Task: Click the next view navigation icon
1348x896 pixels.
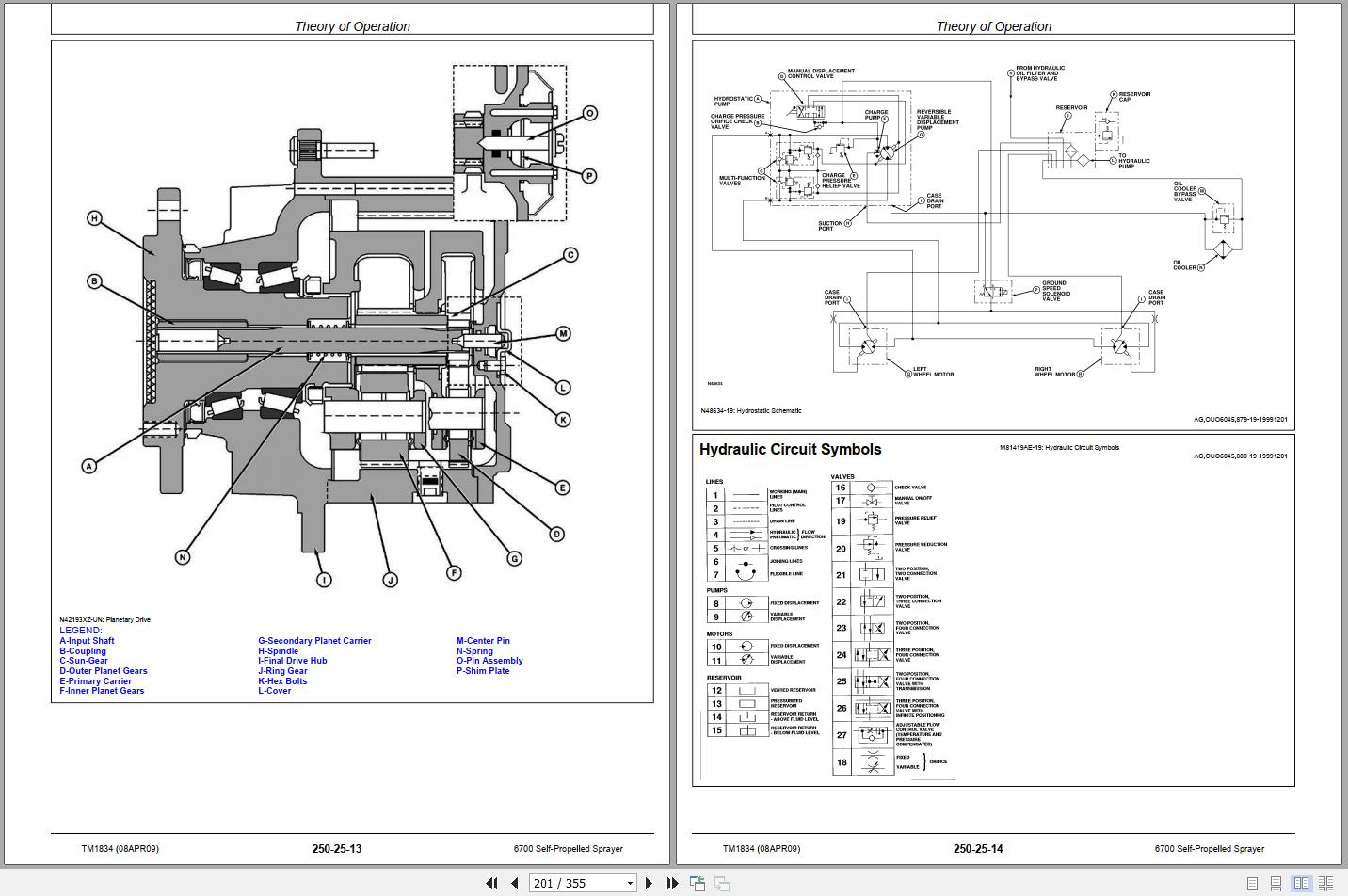Action: 722,883
